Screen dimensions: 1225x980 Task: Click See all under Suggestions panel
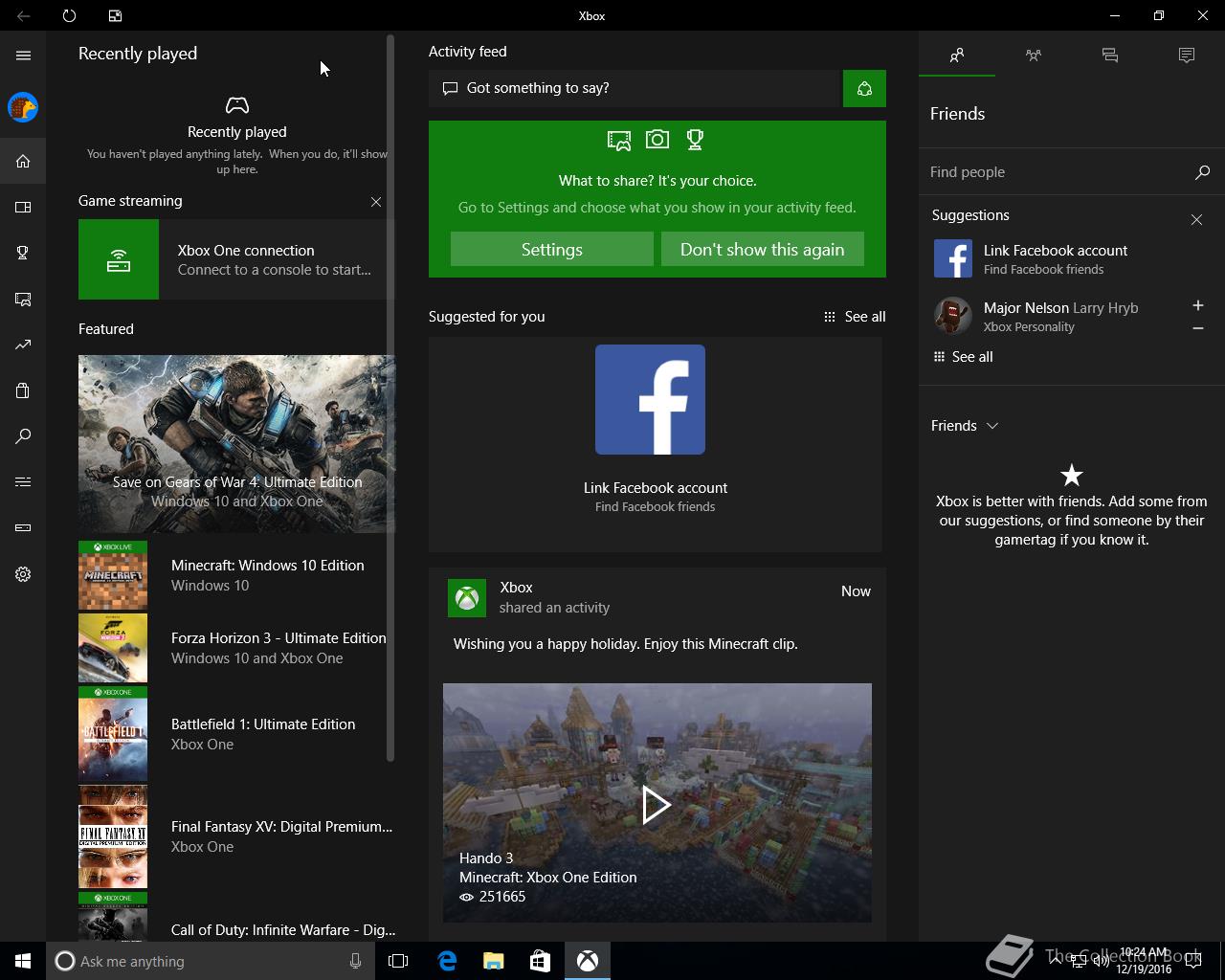[963, 357]
